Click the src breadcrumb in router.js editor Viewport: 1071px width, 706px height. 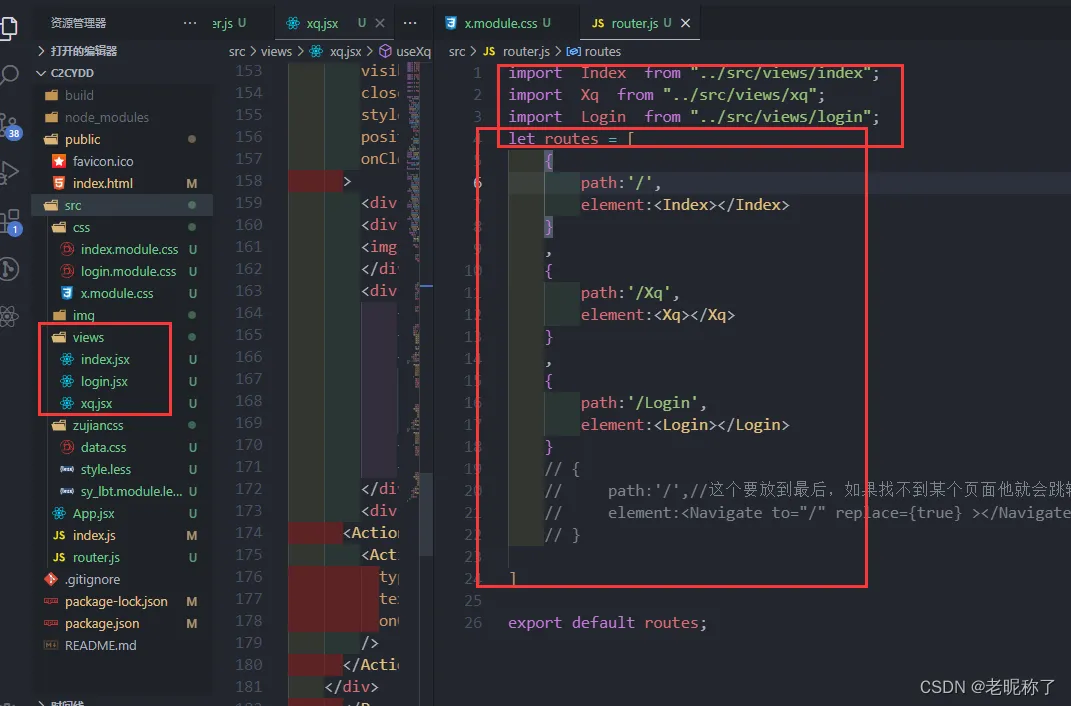457,51
